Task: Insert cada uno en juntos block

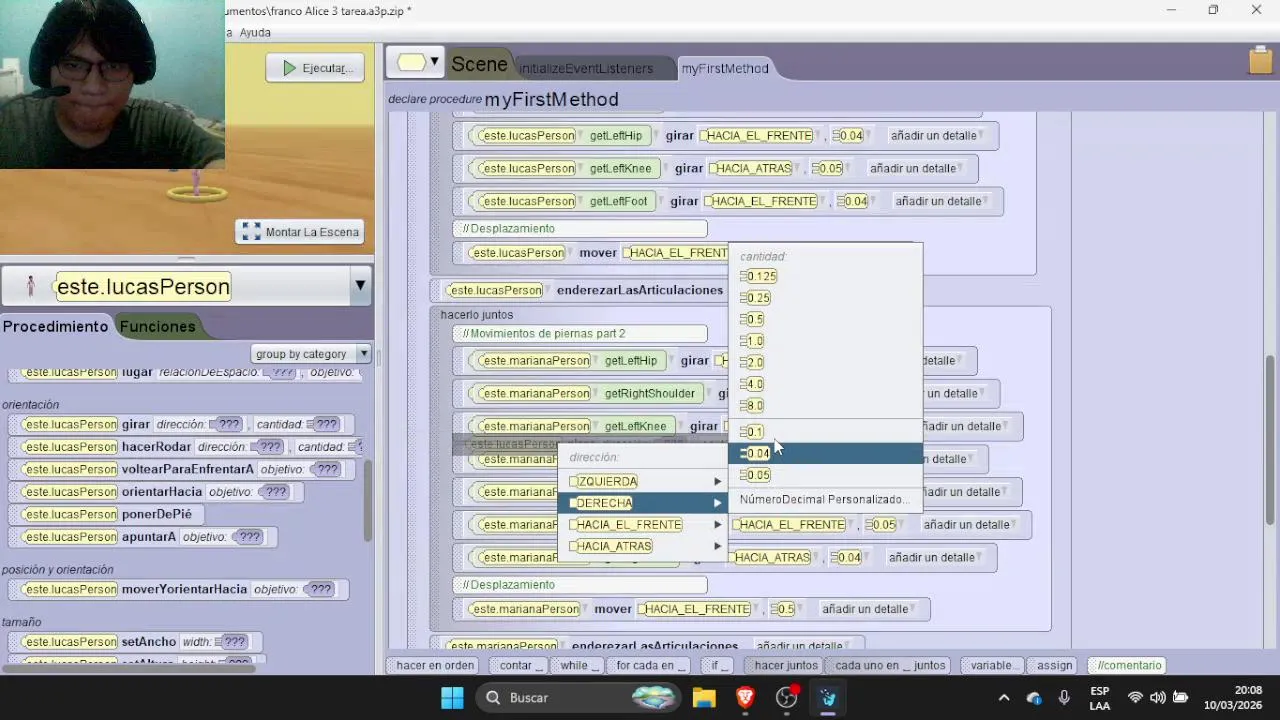Action: pyautogui.click(x=890, y=665)
